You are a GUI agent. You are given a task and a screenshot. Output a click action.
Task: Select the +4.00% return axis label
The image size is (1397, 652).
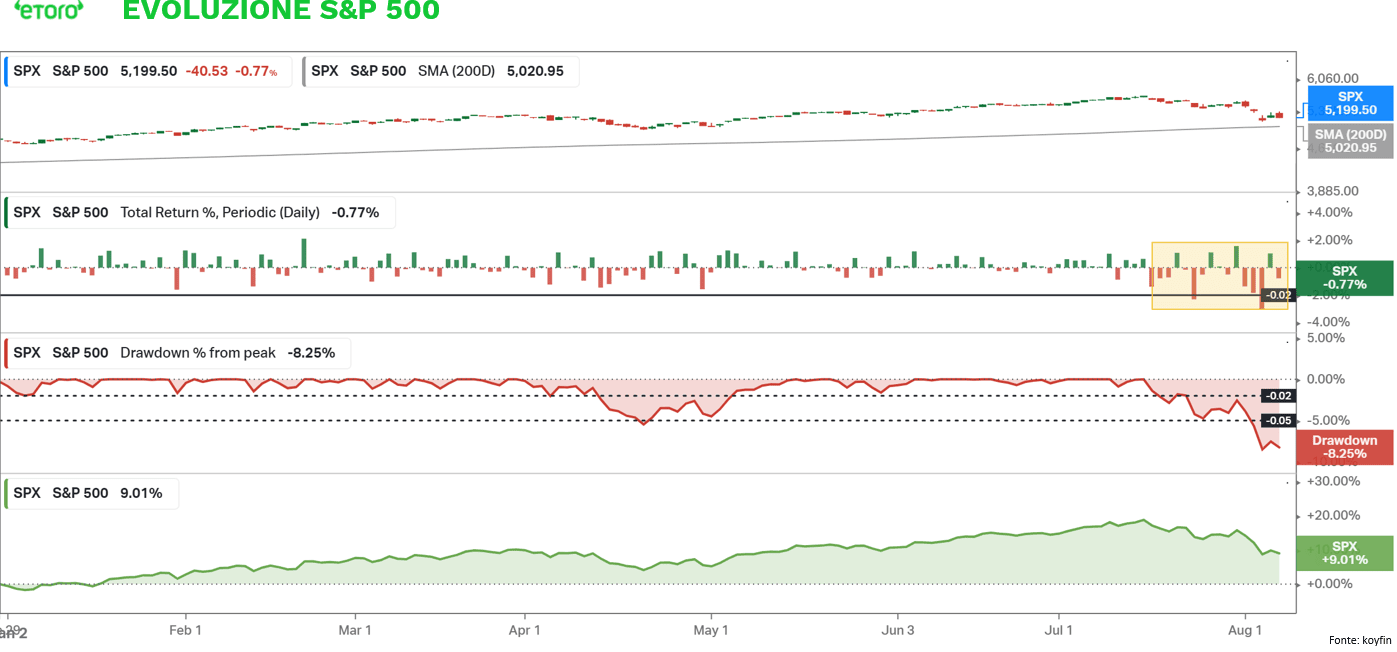(x=1329, y=212)
